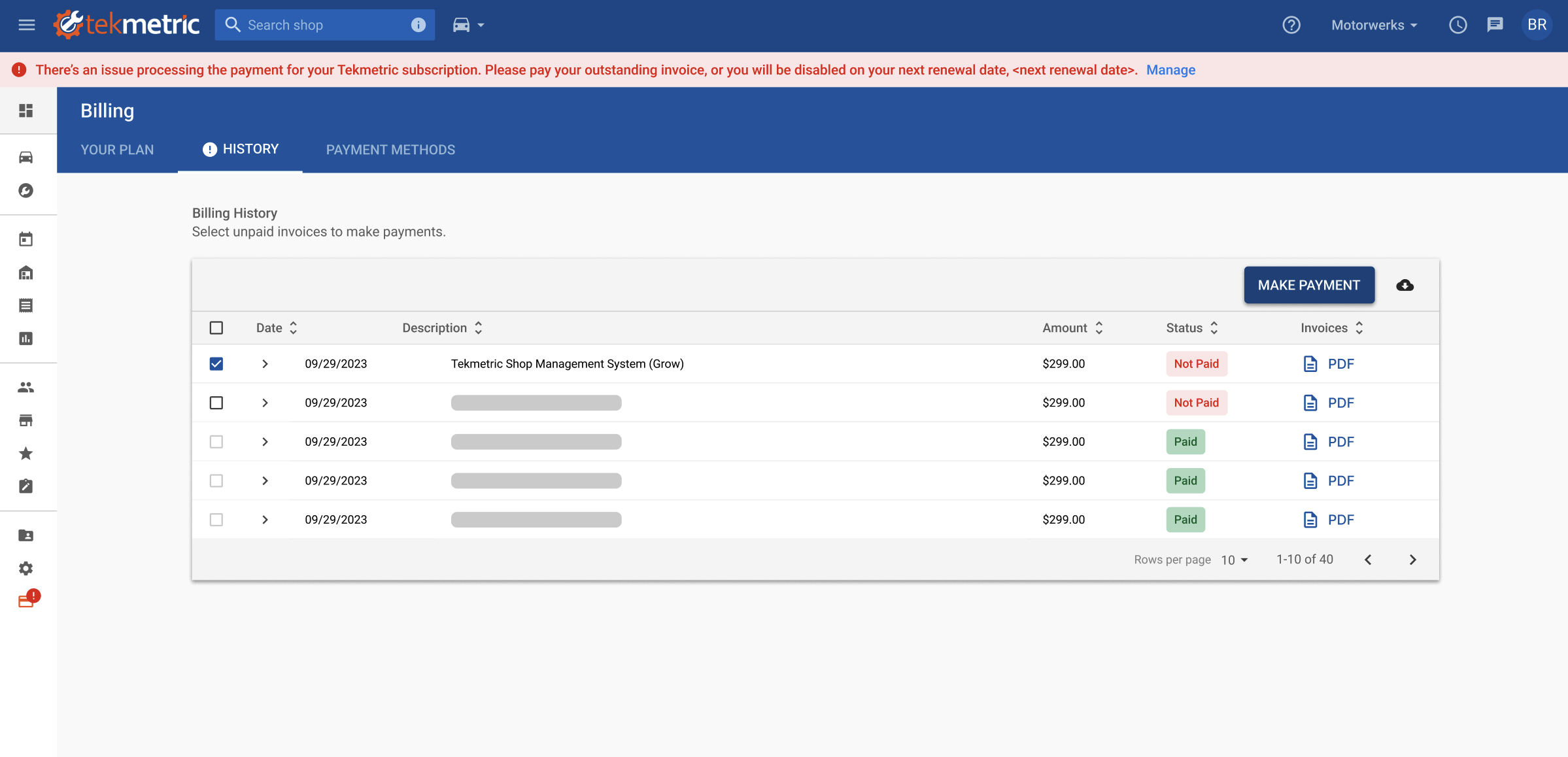
Task: Open the BR user avatar menu
Action: (x=1537, y=25)
